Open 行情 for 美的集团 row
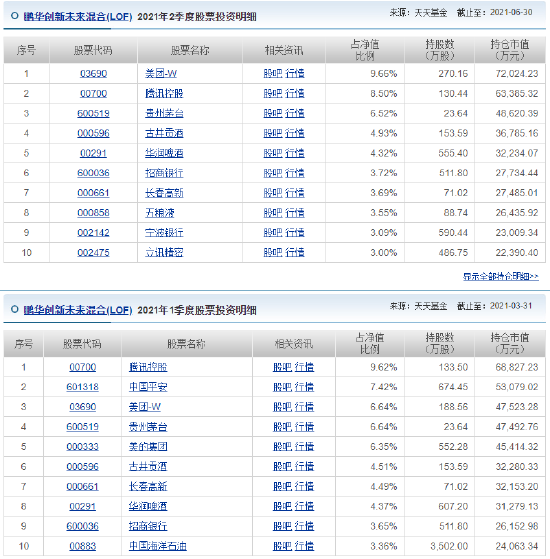Screen dimensions: 550x559 click(x=304, y=447)
